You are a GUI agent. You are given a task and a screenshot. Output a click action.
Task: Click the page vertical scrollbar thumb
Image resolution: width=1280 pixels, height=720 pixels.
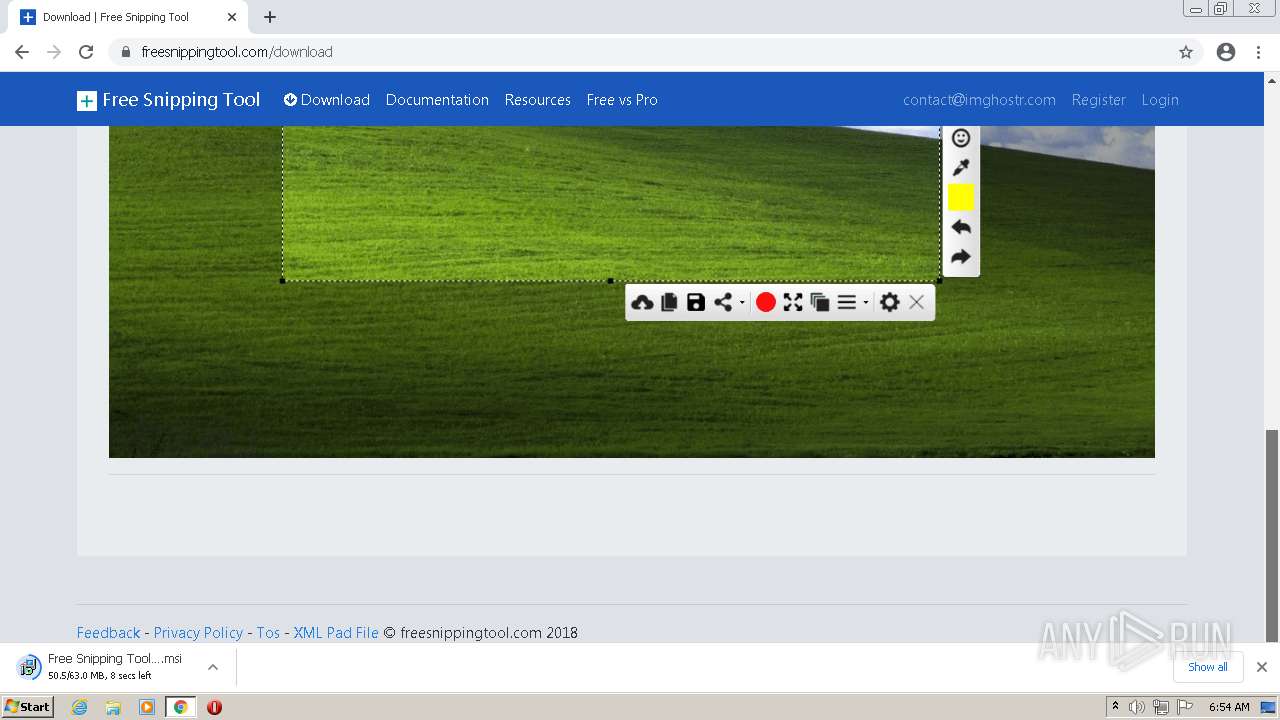point(1271,535)
